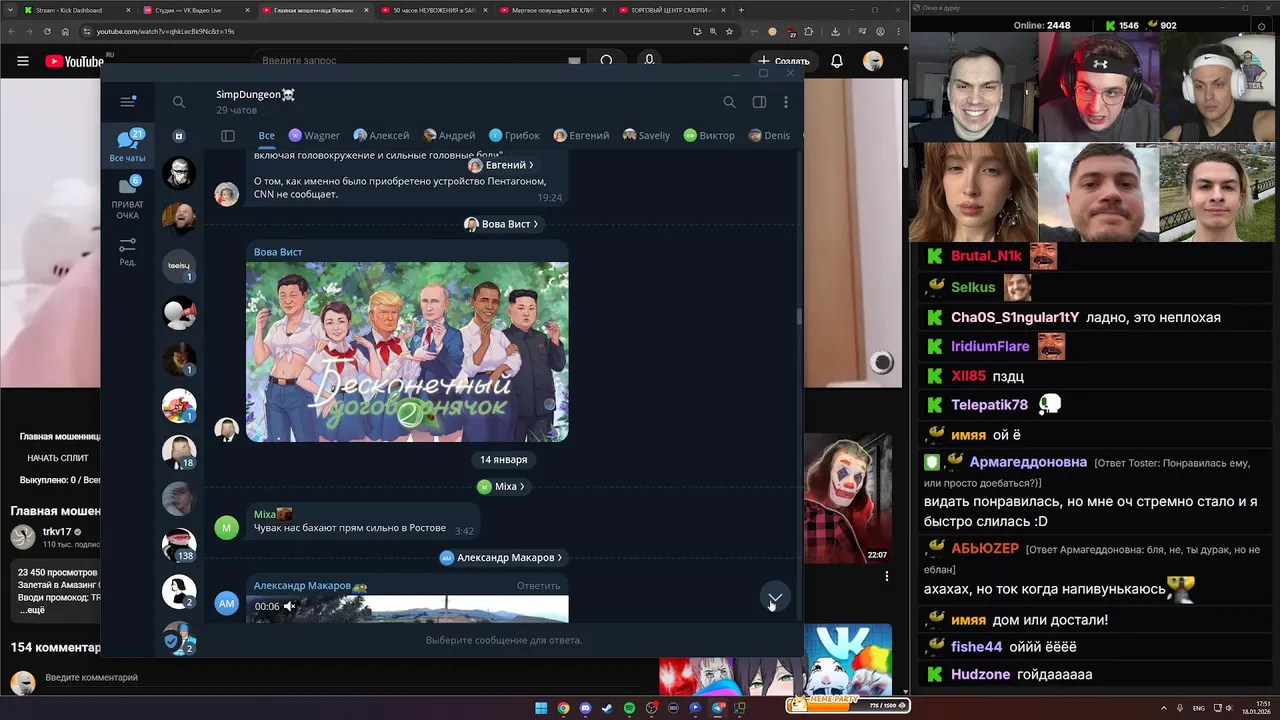Expand the 'Mixa' topic divider chevron
The height and width of the screenshot is (720, 1280).
522,487
